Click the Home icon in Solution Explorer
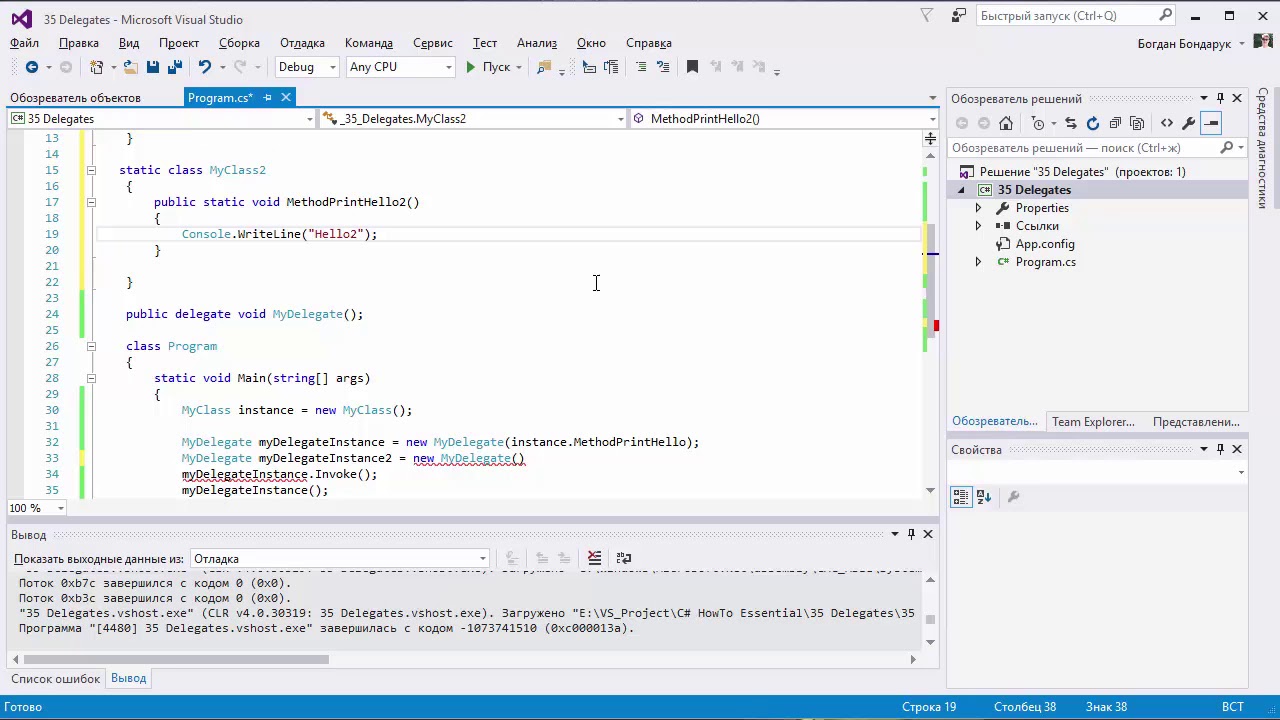Viewport: 1280px width, 720px height. [1006, 123]
